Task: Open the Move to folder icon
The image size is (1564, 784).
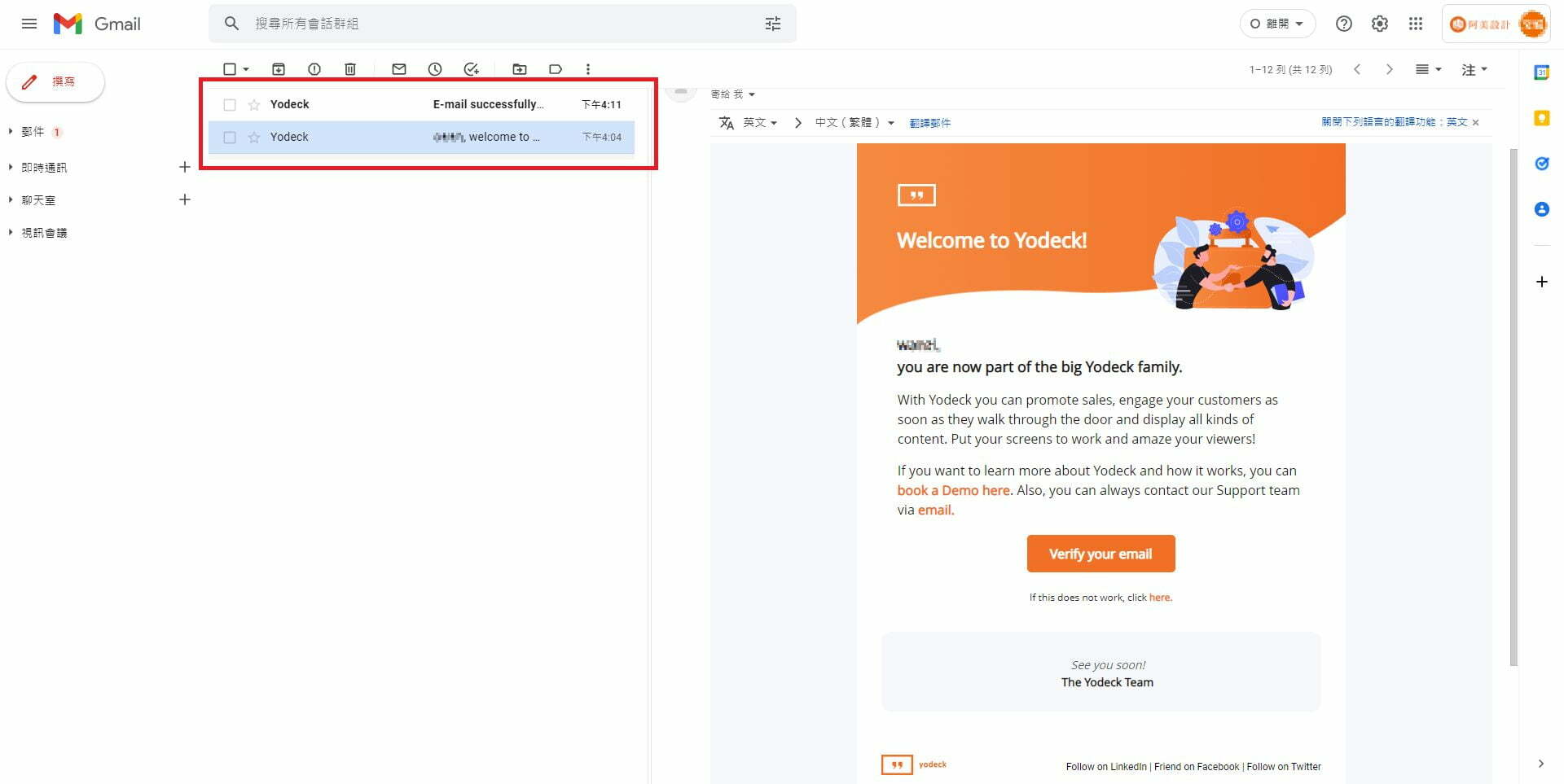Action: [x=520, y=69]
